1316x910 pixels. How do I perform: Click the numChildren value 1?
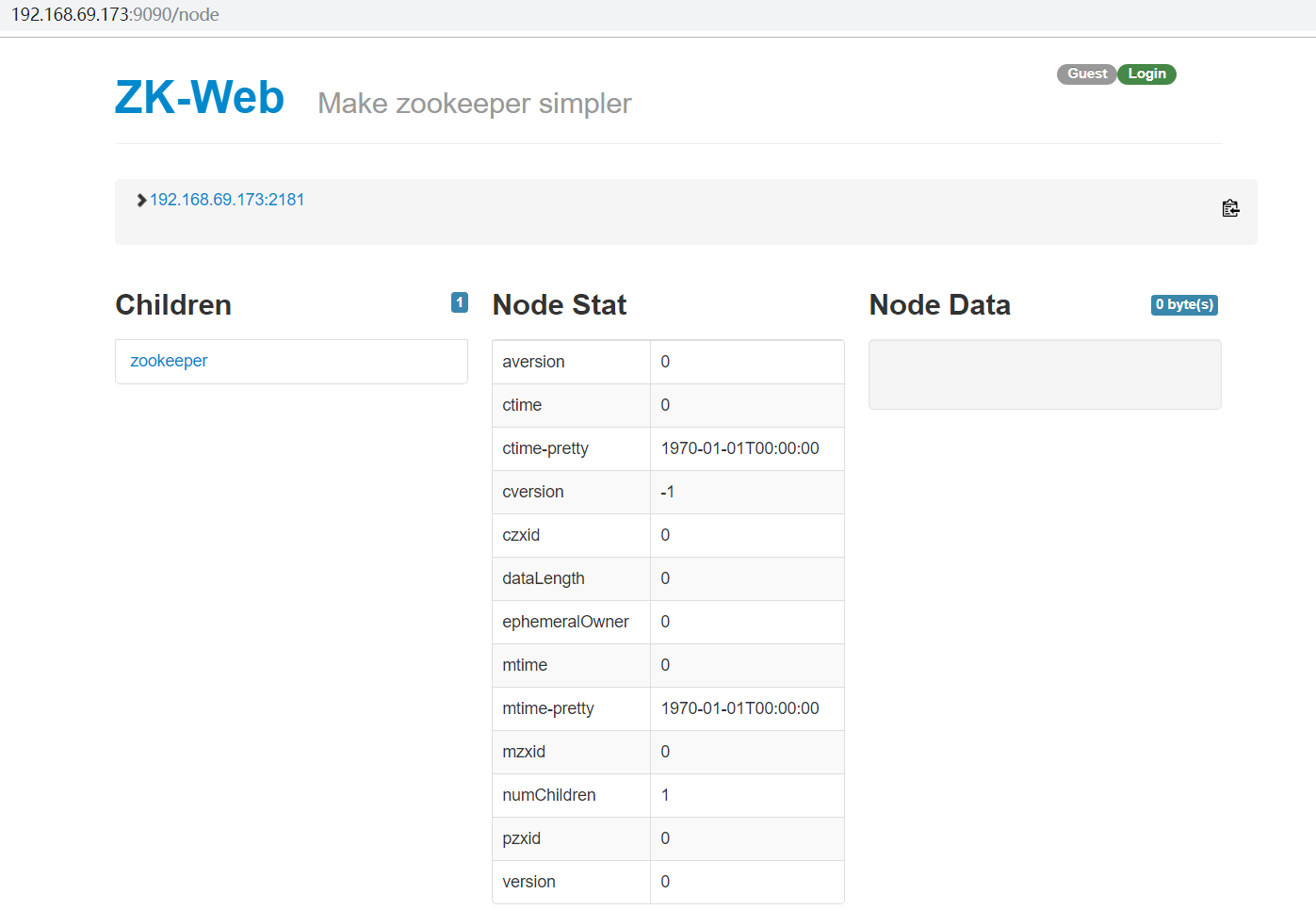[665, 795]
